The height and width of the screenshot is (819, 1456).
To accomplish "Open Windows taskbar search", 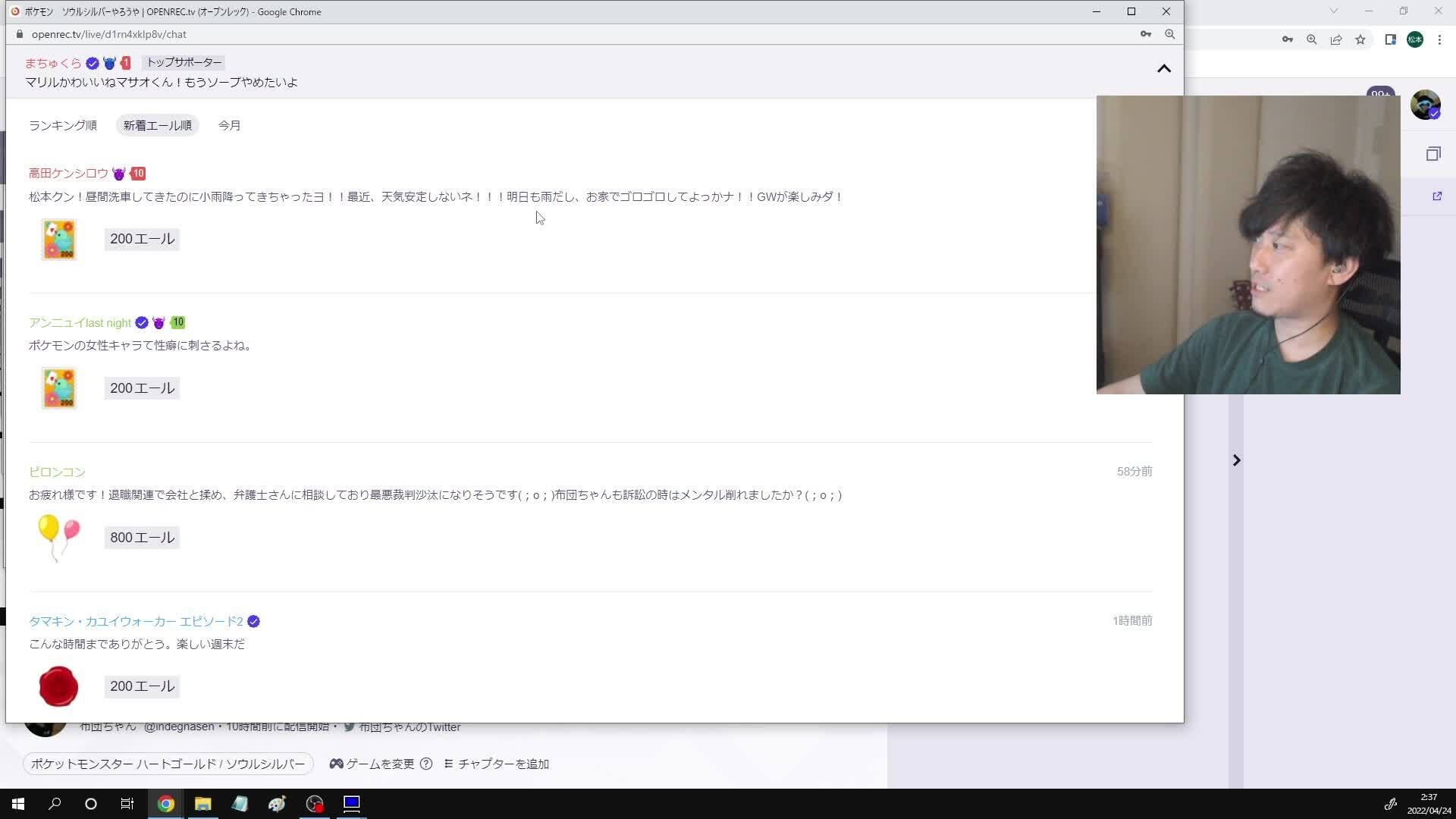I will point(55,804).
